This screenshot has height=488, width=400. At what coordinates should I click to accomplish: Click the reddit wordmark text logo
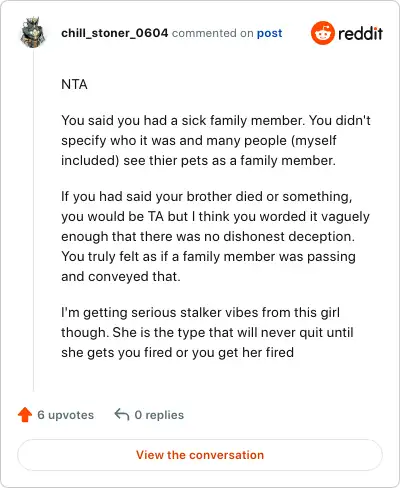click(x=361, y=33)
